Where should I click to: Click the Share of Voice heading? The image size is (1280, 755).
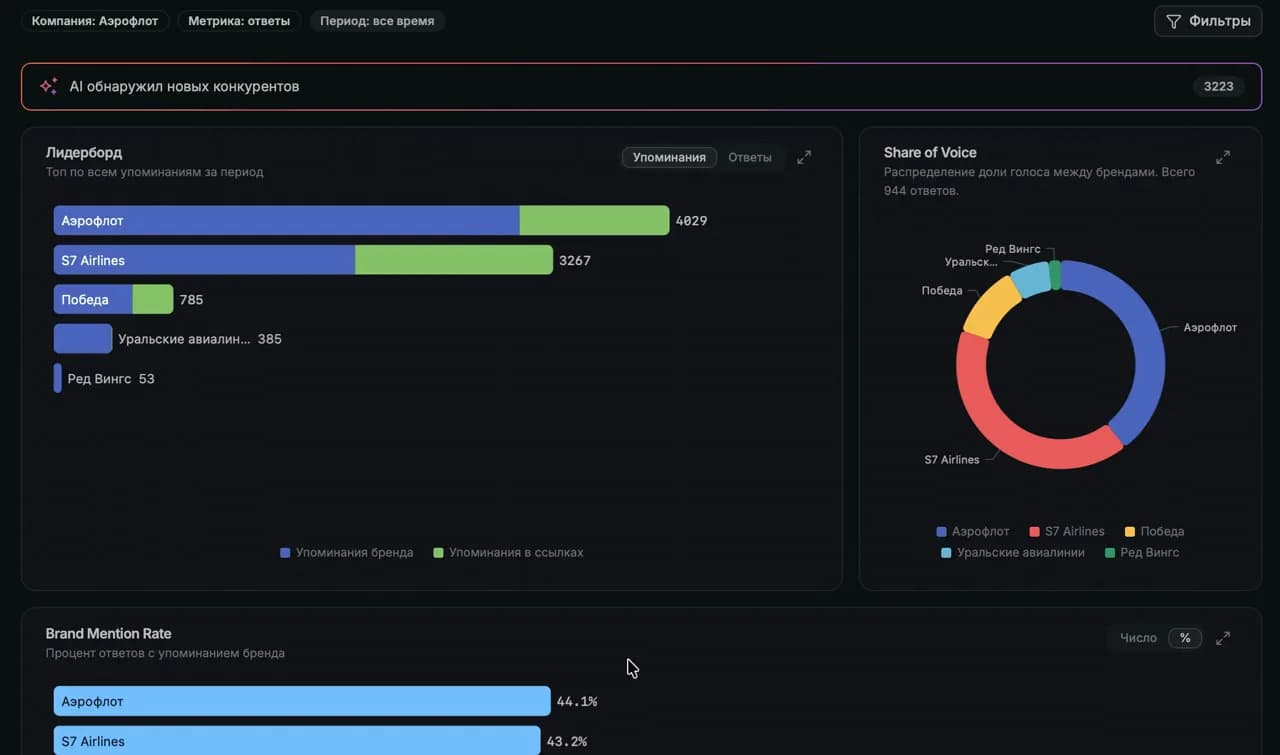click(x=930, y=152)
